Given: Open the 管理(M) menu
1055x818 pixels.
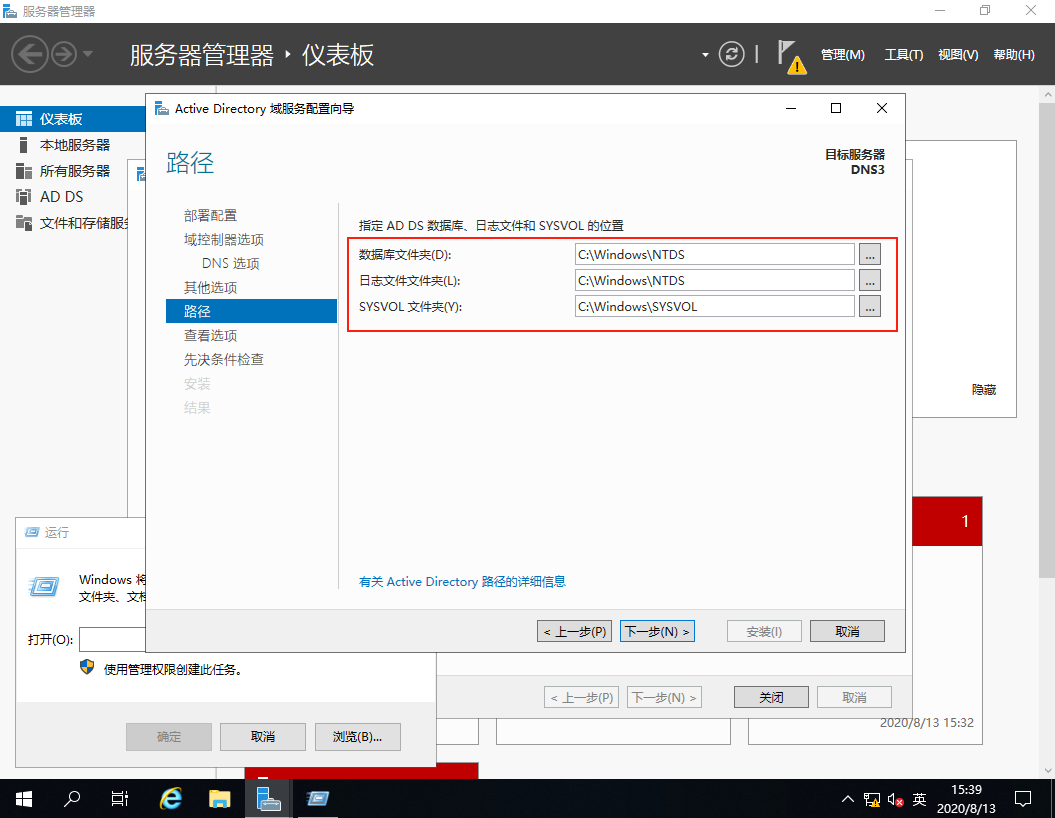Looking at the screenshot, I should click(842, 54).
